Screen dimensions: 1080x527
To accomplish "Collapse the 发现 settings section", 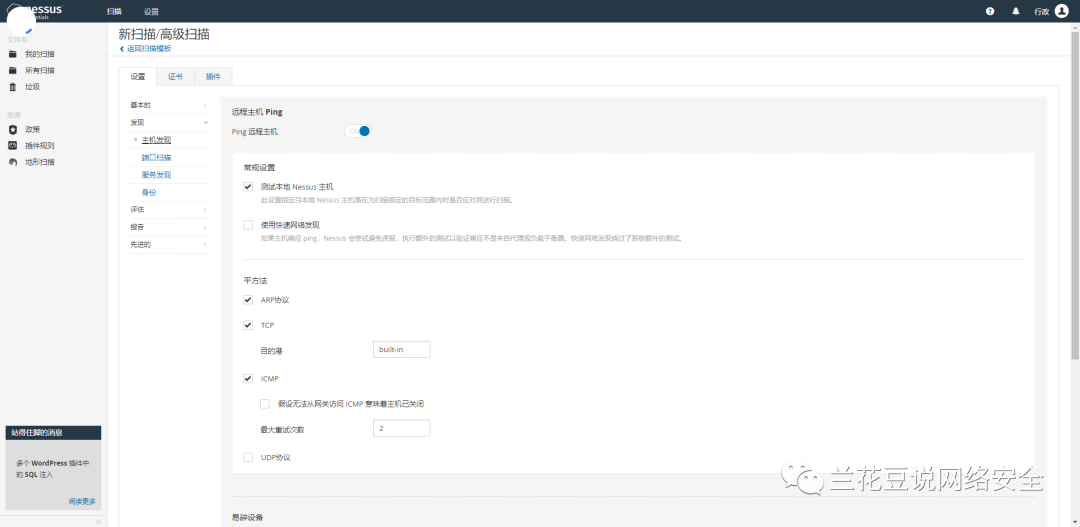I will tap(168, 122).
